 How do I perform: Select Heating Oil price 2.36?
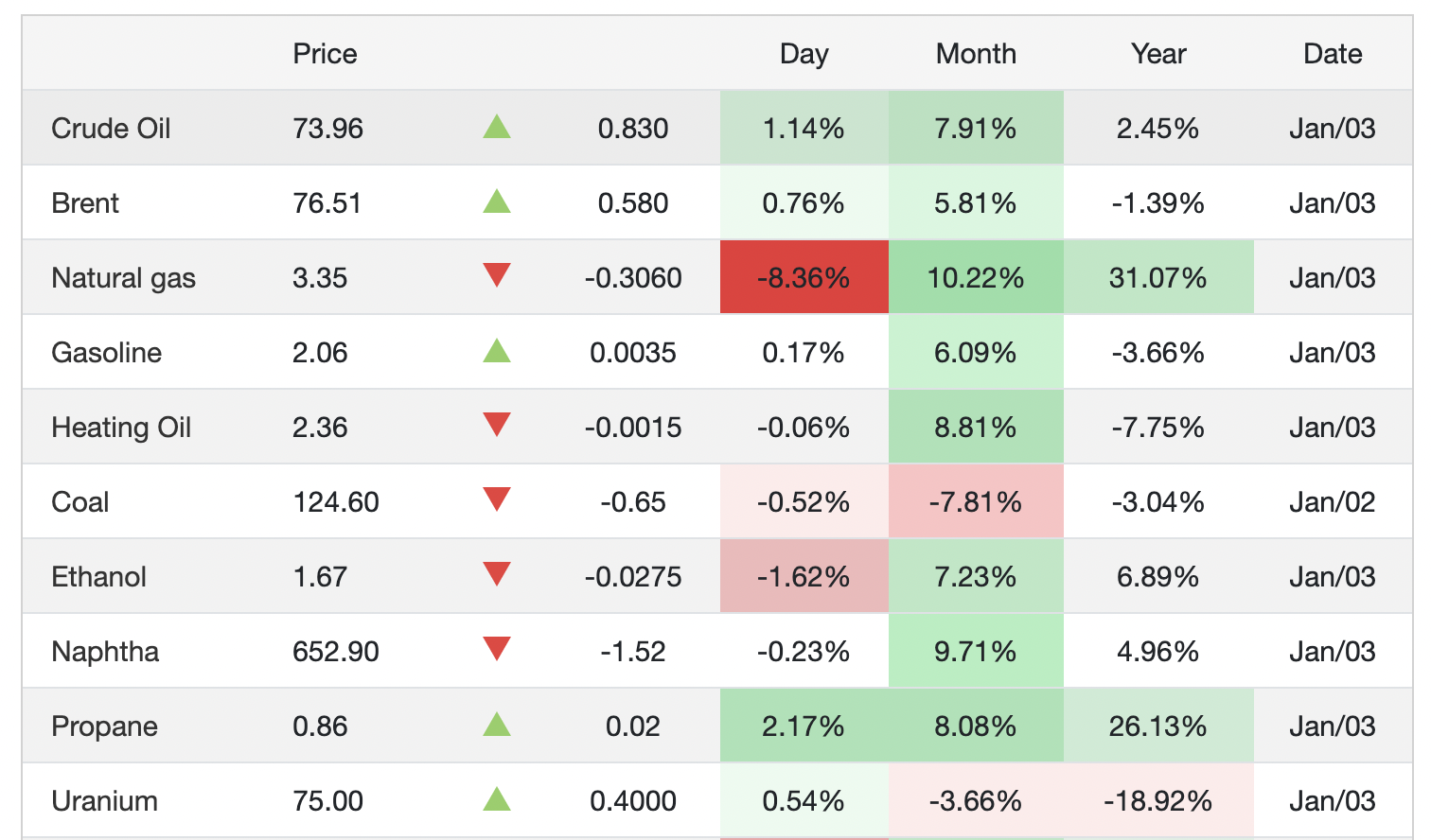pyautogui.click(x=320, y=428)
